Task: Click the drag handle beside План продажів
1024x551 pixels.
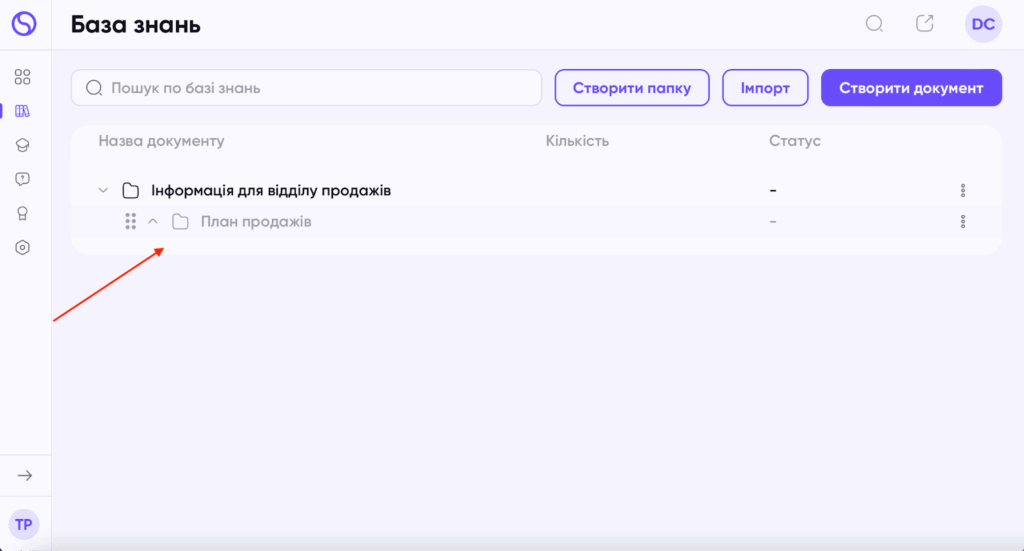Action: tap(131, 222)
